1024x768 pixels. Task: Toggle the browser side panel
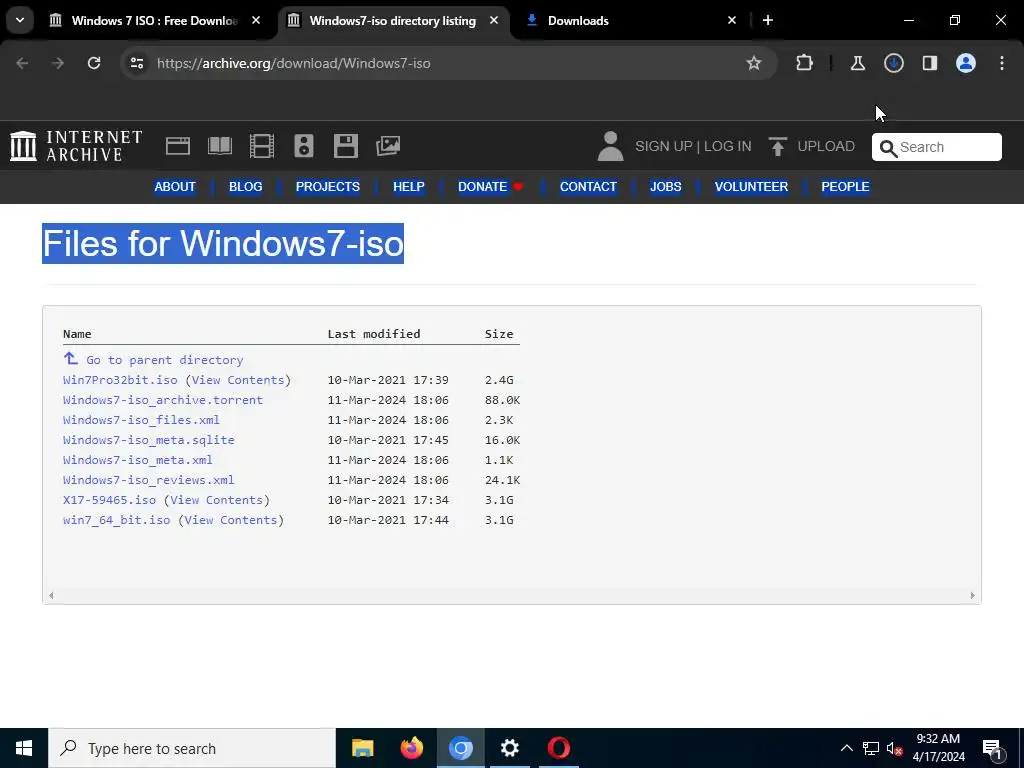pos(929,63)
